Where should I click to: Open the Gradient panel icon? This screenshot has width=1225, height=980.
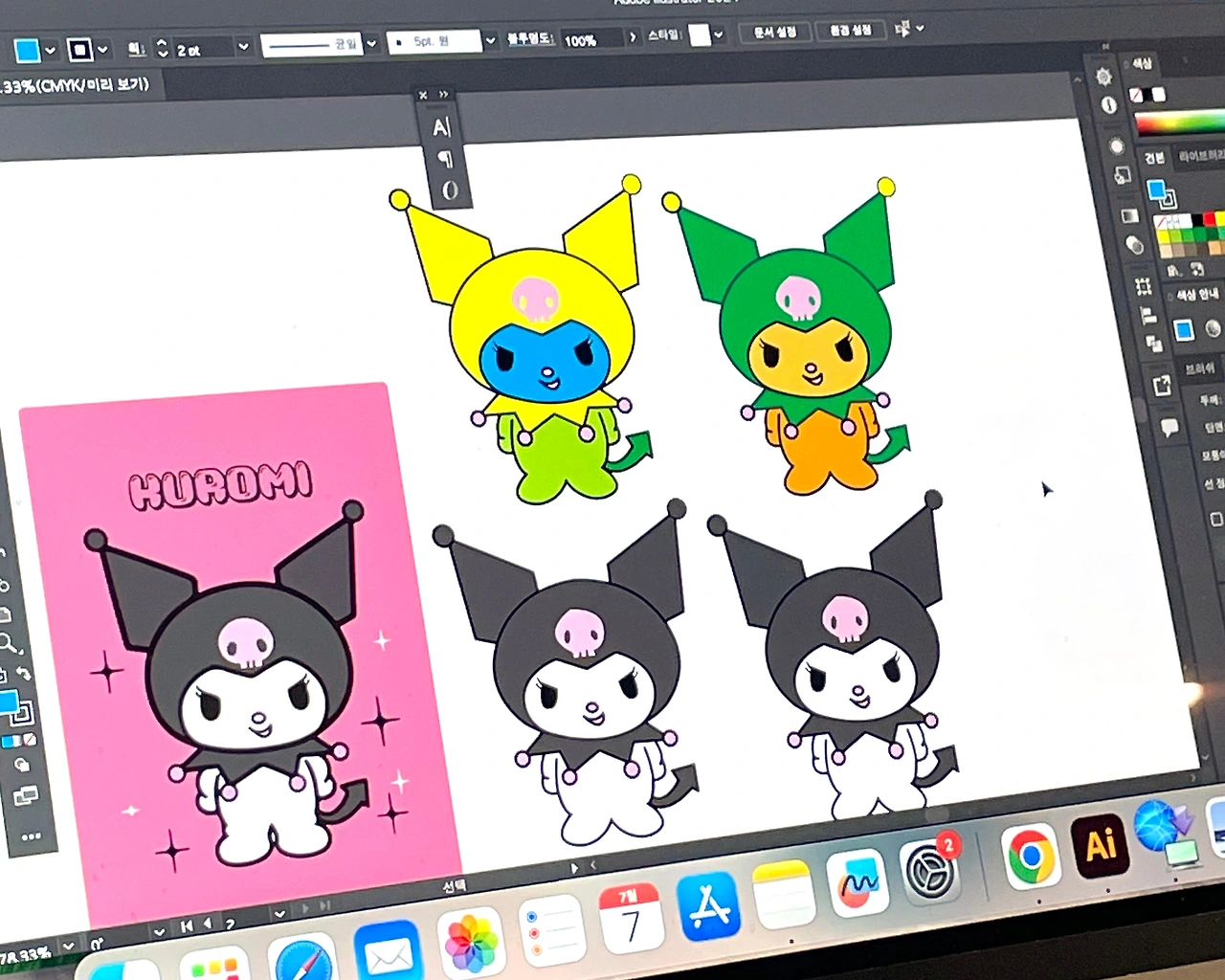pyautogui.click(x=1130, y=215)
